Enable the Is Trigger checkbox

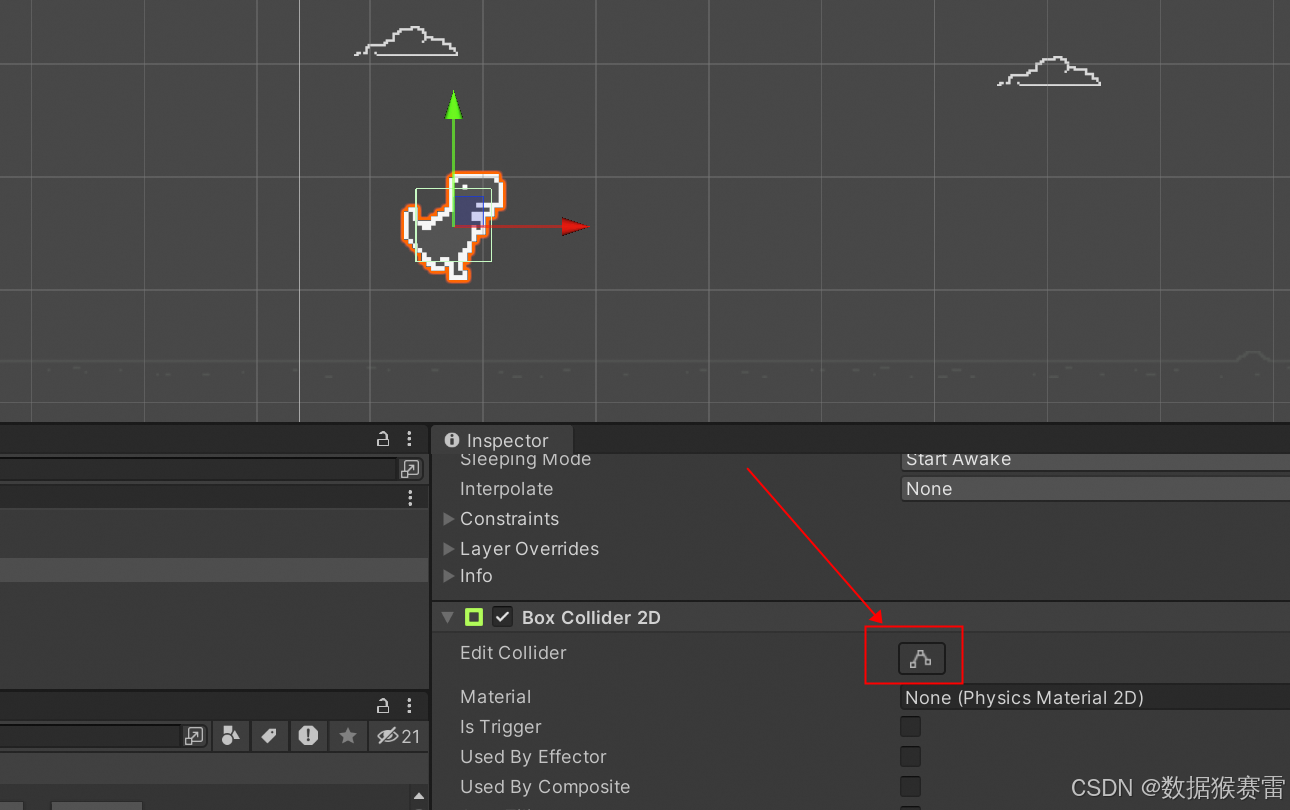pyautogui.click(x=911, y=727)
